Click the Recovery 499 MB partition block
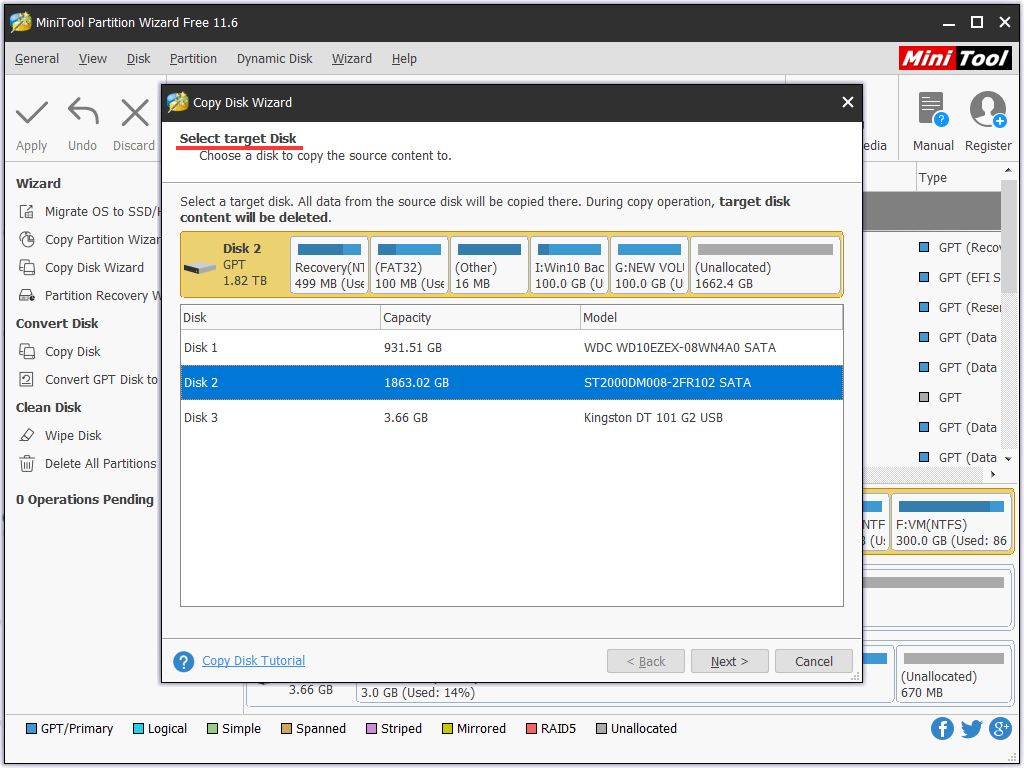This screenshot has height=768, width=1024. click(330, 265)
